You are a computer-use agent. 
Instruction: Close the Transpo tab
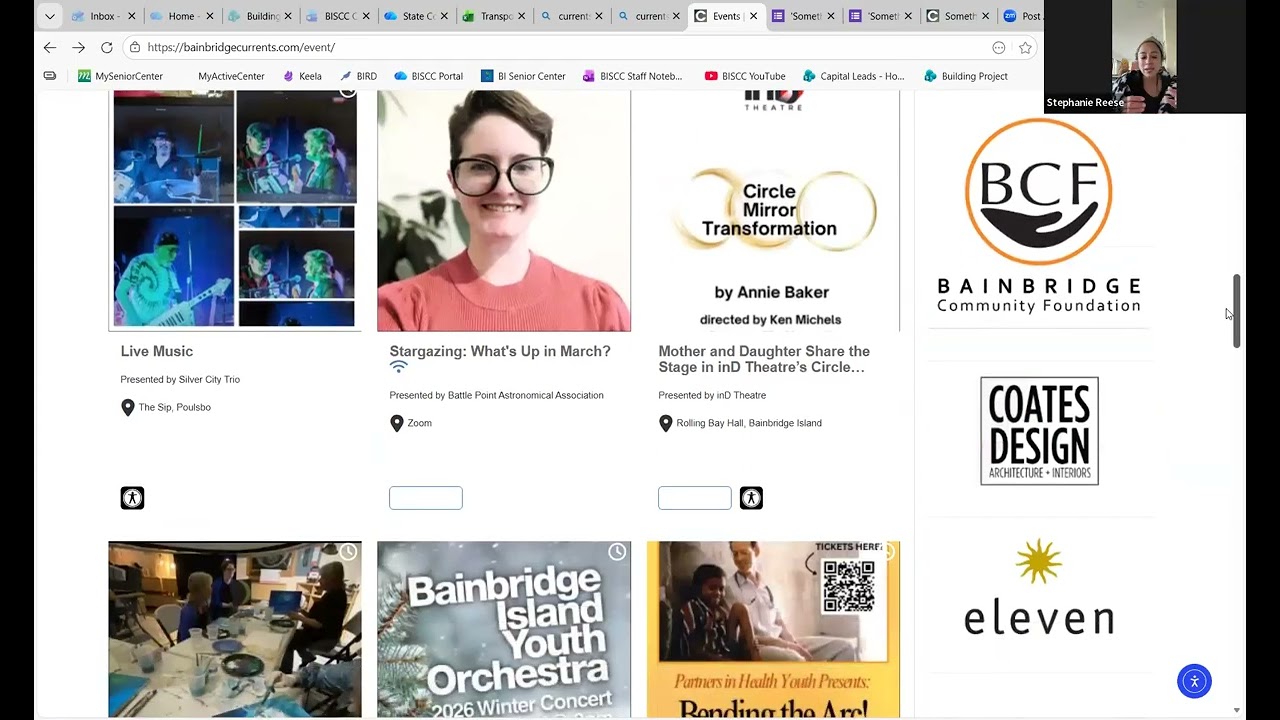[x=521, y=16]
